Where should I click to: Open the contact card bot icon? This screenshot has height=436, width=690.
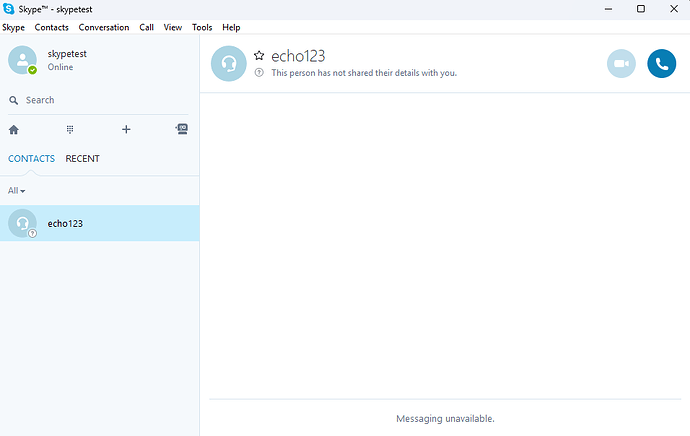pos(182,128)
